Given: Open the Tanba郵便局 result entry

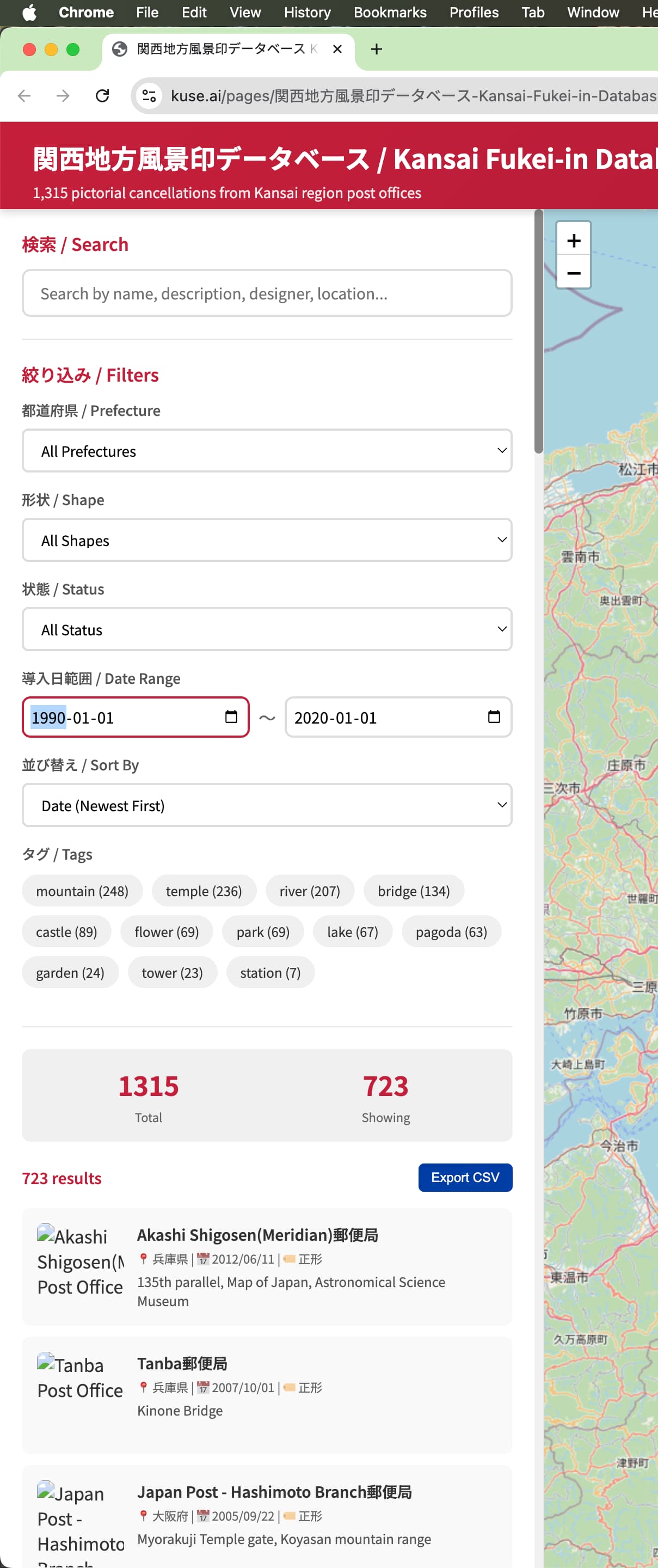Looking at the screenshot, I should (x=182, y=1363).
